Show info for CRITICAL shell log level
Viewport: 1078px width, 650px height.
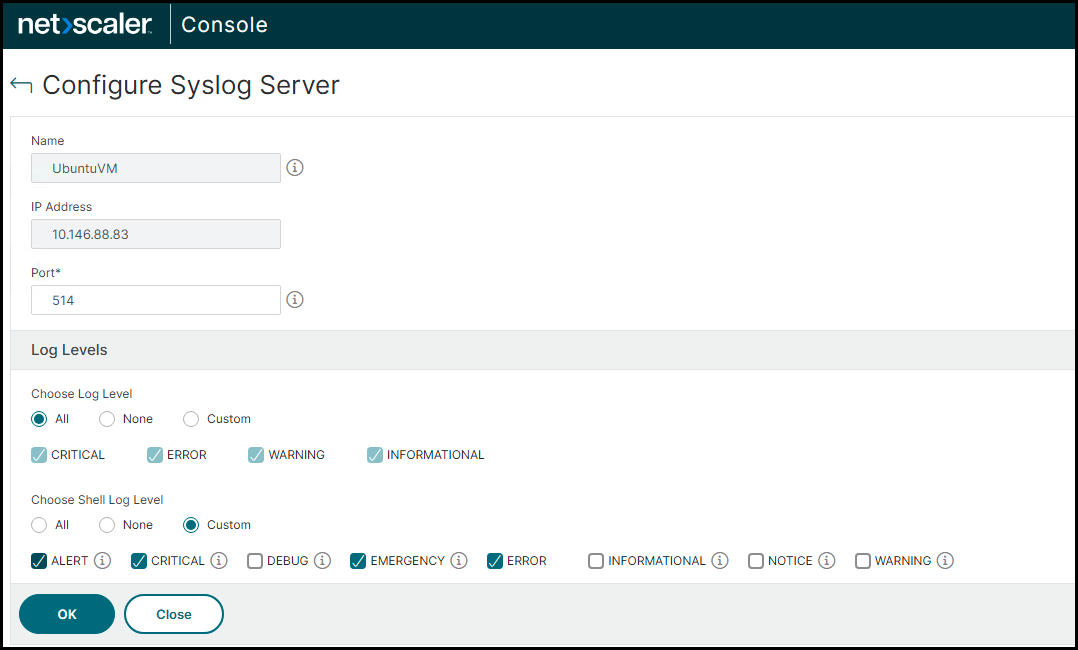coord(219,561)
